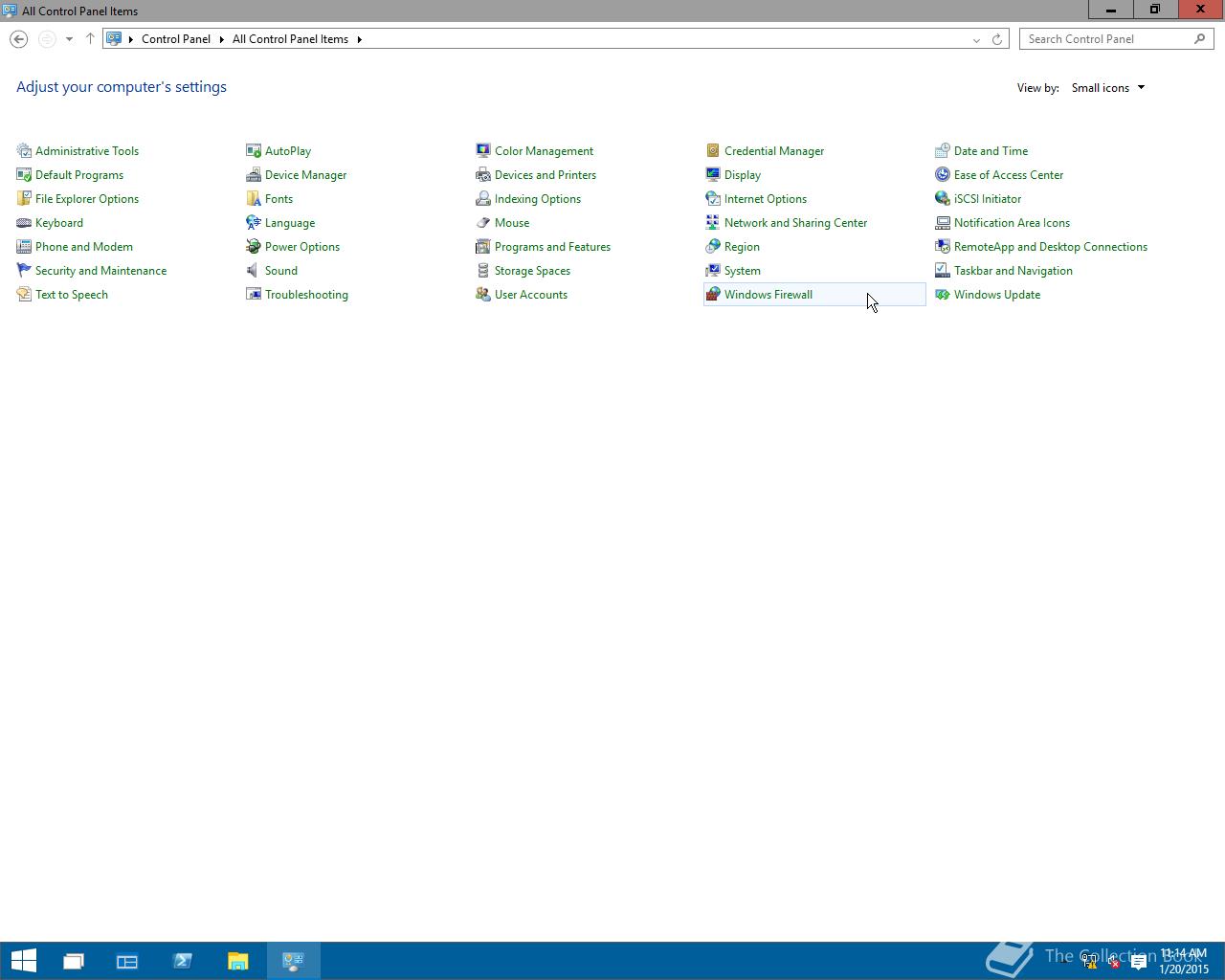Open the Device Manager icon
1225x980 pixels.
[x=254, y=175]
